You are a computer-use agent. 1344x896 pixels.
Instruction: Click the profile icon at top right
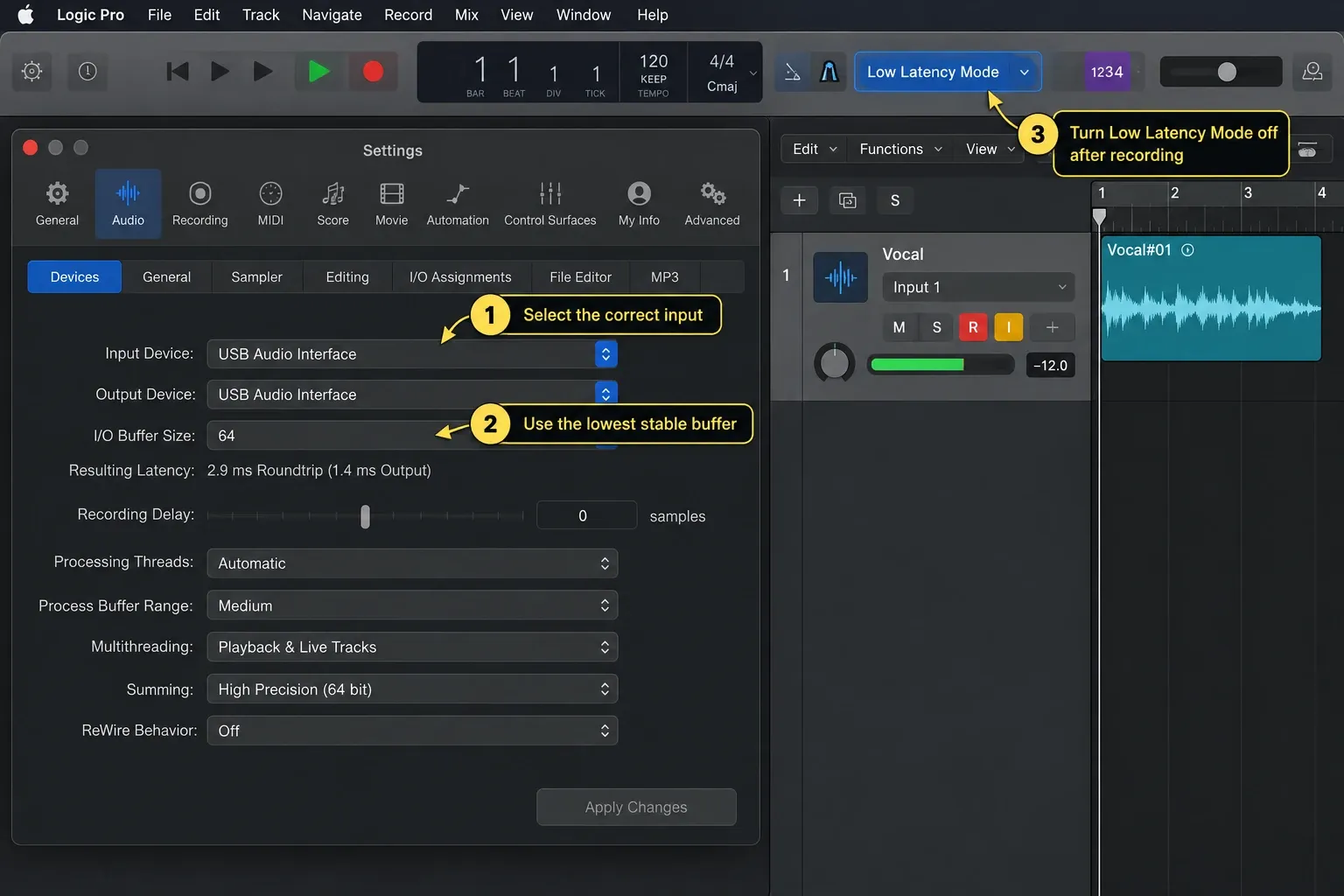click(1312, 72)
